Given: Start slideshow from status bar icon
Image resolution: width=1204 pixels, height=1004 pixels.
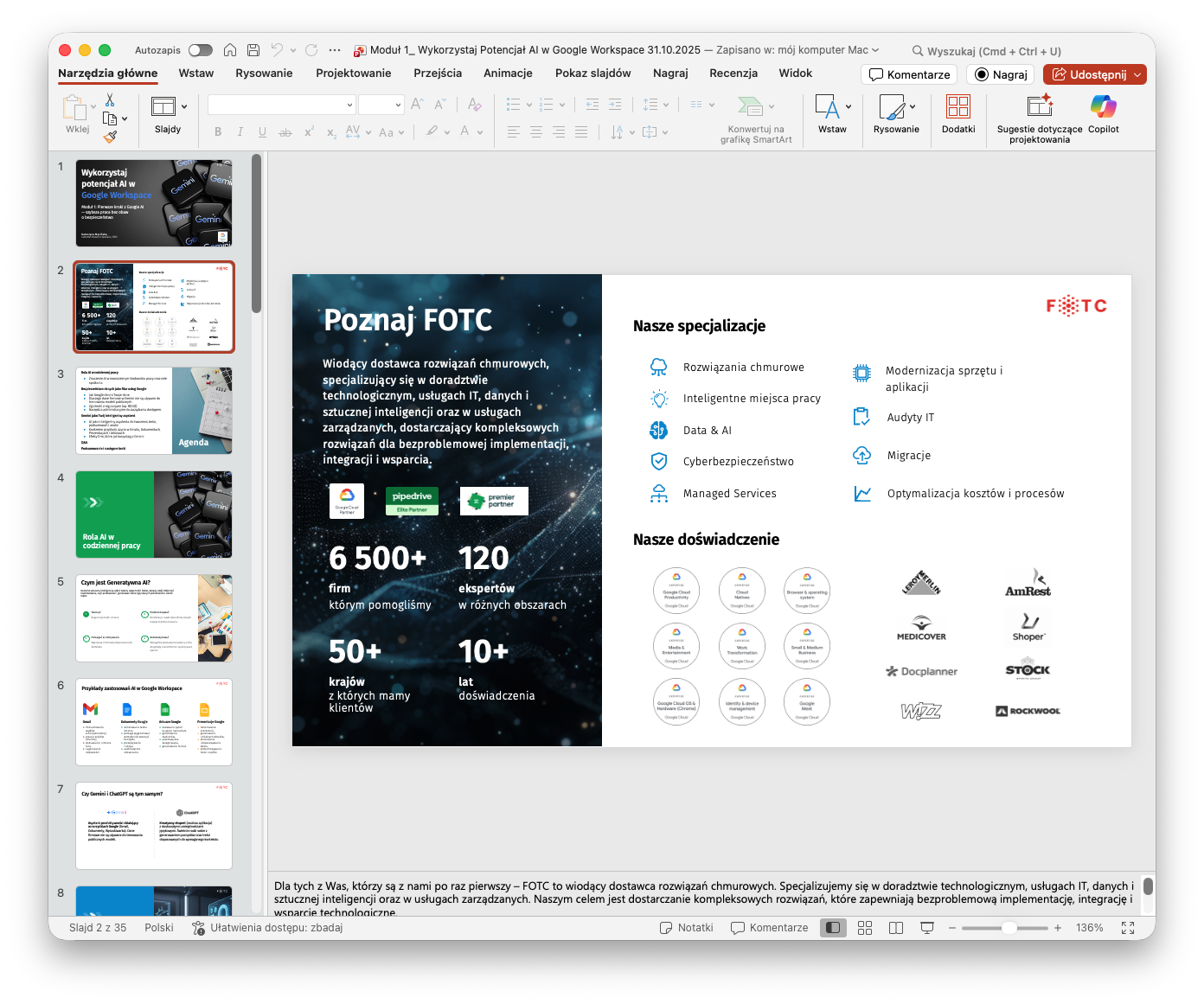Looking at the screenshot, I should point(927,928).
